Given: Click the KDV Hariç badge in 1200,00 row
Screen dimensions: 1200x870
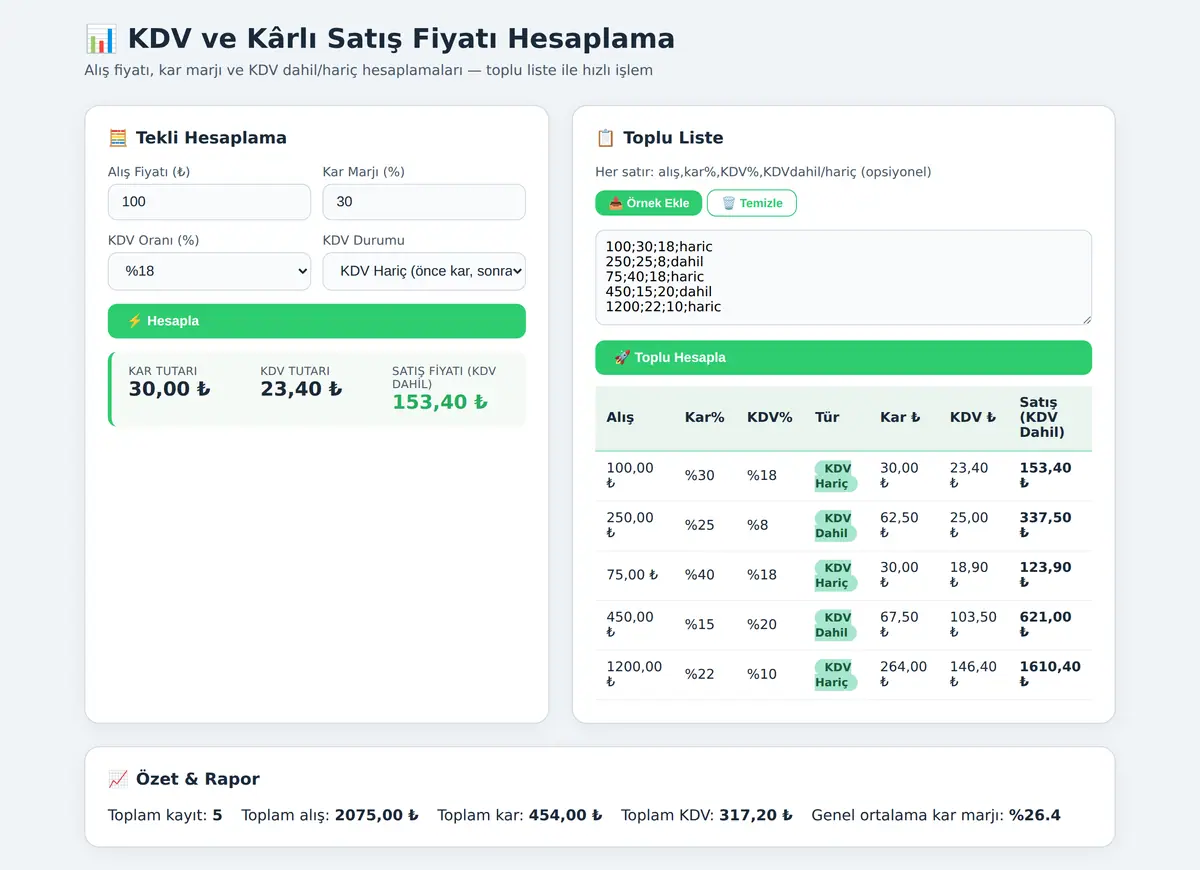Looking at the screenshot, I should click(835, 675).
